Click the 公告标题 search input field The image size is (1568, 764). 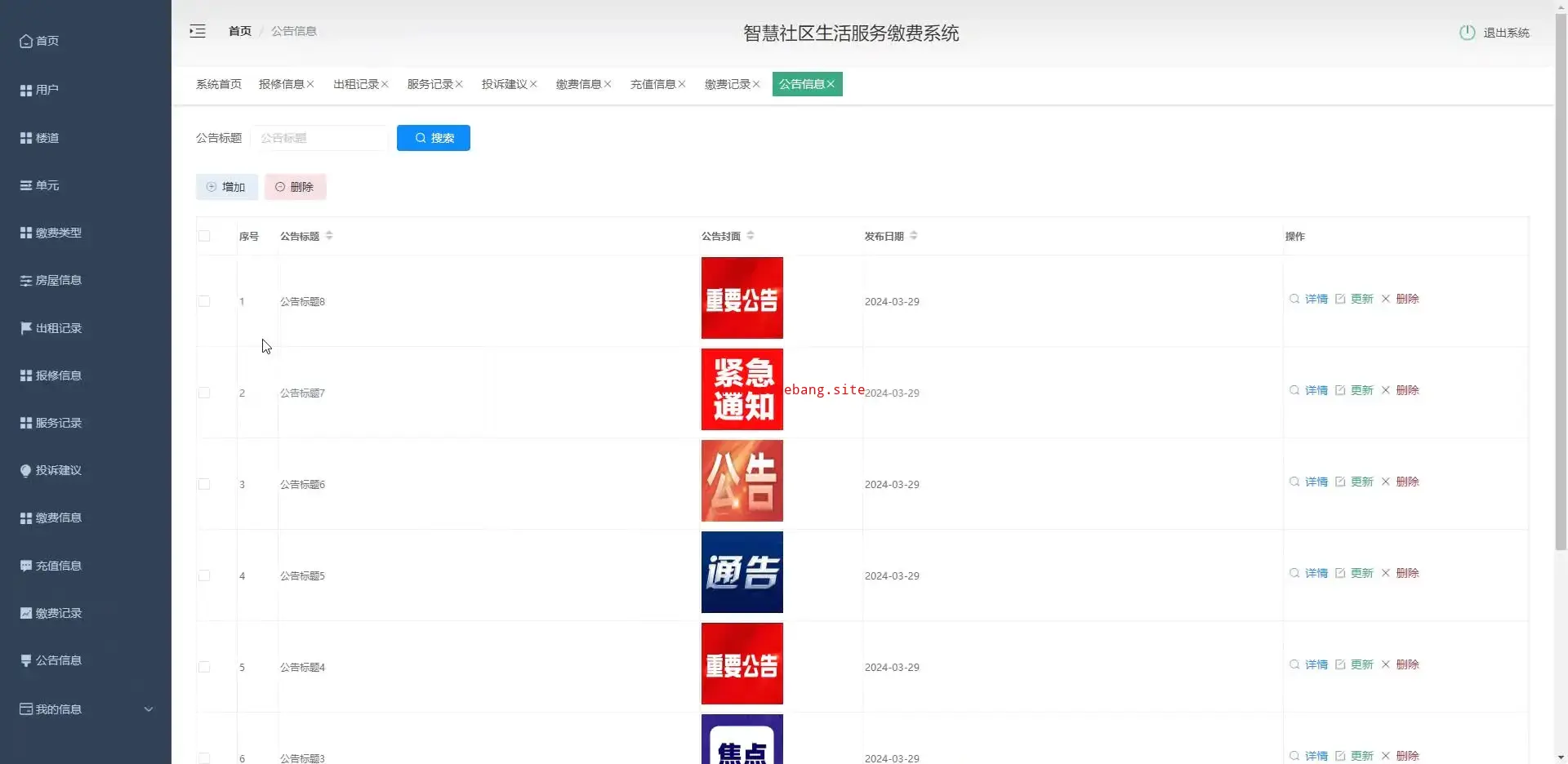(x=321, y=138)
